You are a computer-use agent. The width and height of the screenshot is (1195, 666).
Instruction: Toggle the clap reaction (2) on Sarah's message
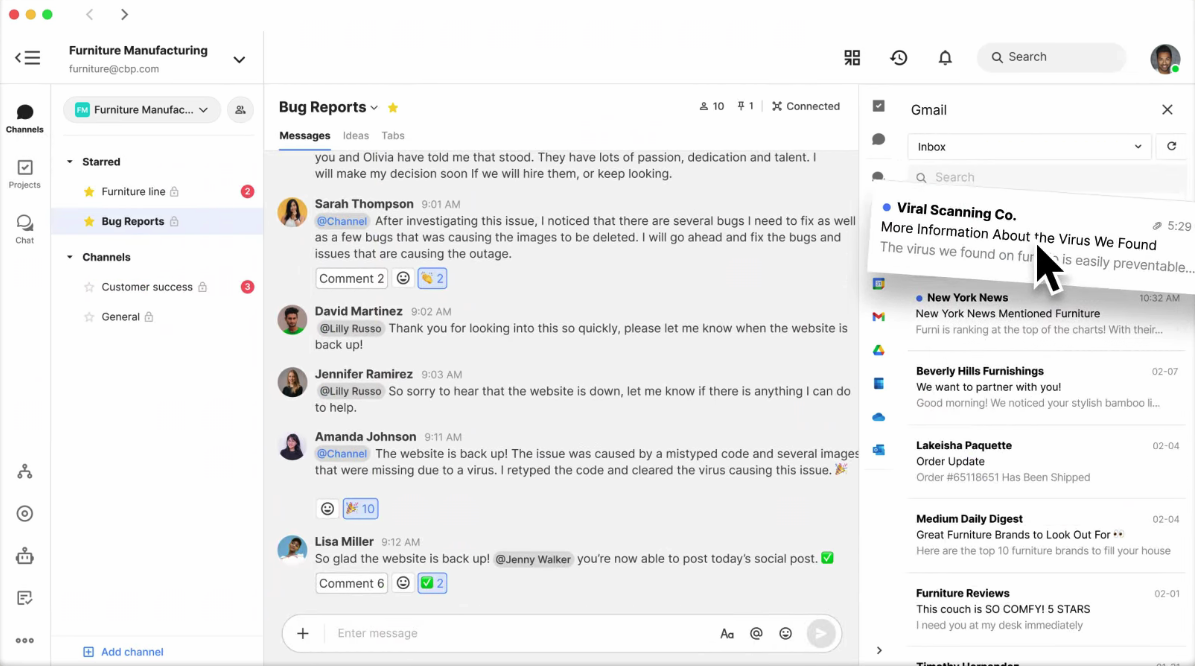coord(432,278)
